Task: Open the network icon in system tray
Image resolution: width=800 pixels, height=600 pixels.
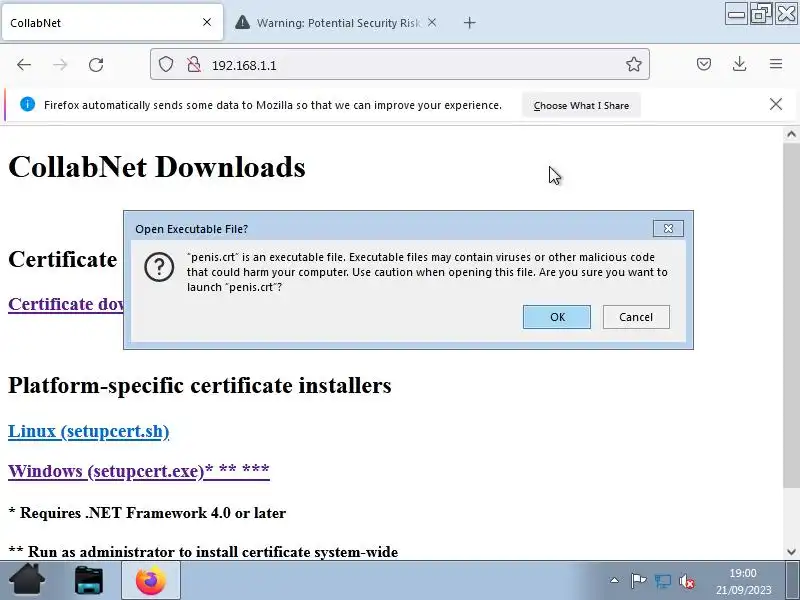Action: click(x=663, y=581)
